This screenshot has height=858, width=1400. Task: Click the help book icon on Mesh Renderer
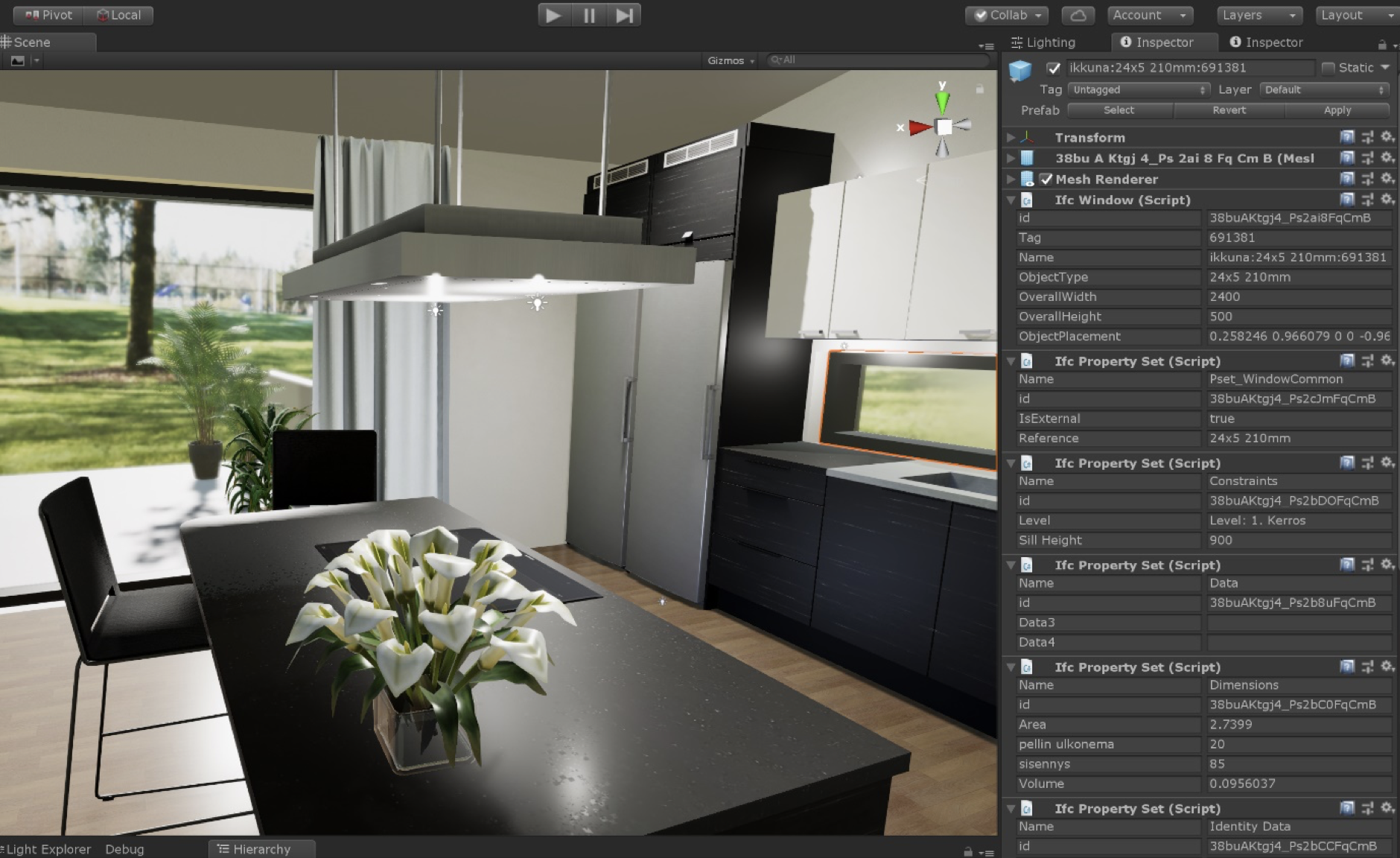click(x=1347, y=179)
